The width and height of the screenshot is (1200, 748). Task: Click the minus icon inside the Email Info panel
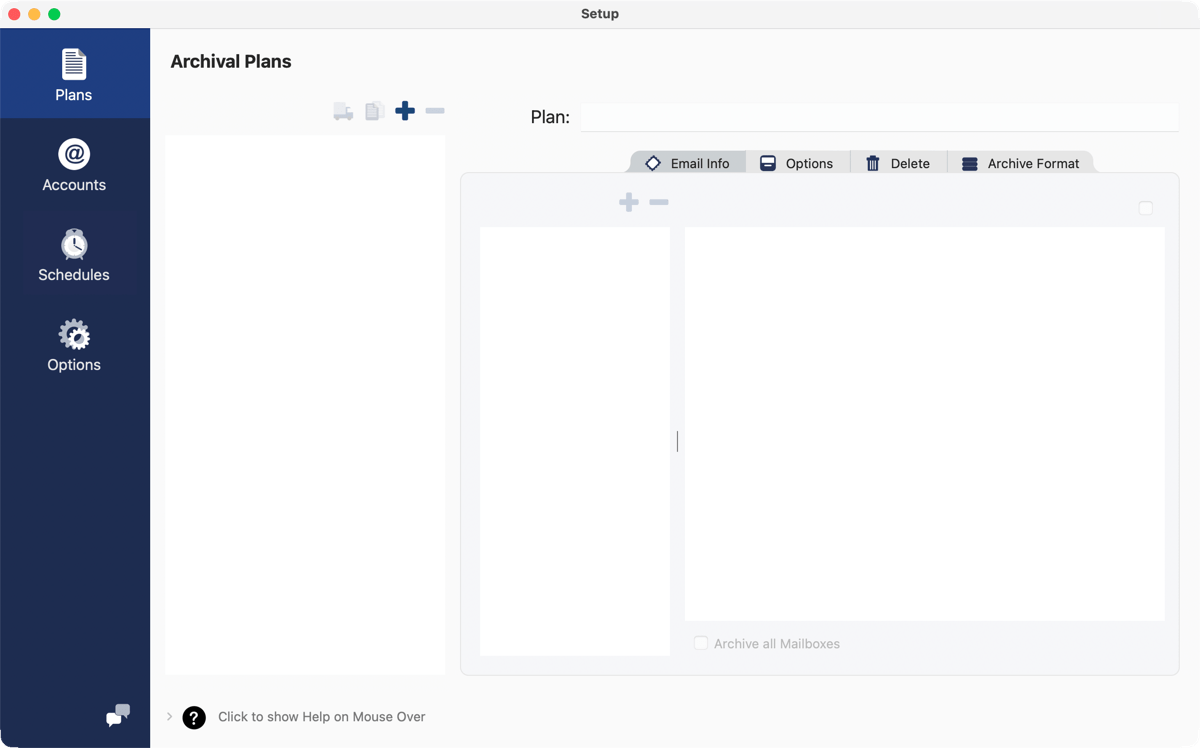[x=659, y=201]
